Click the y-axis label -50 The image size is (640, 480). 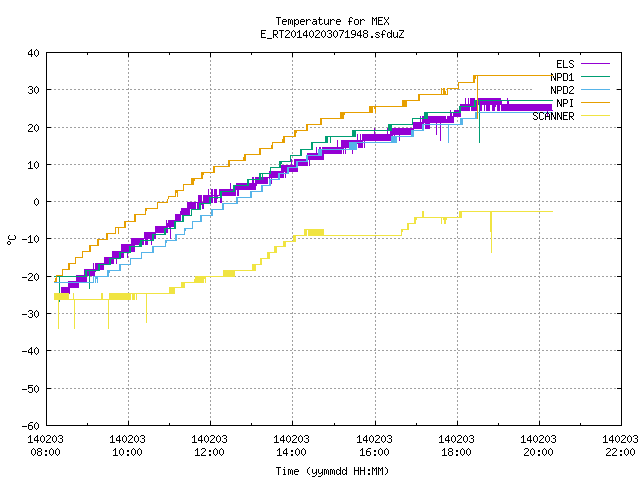click(x=31, y=388)
